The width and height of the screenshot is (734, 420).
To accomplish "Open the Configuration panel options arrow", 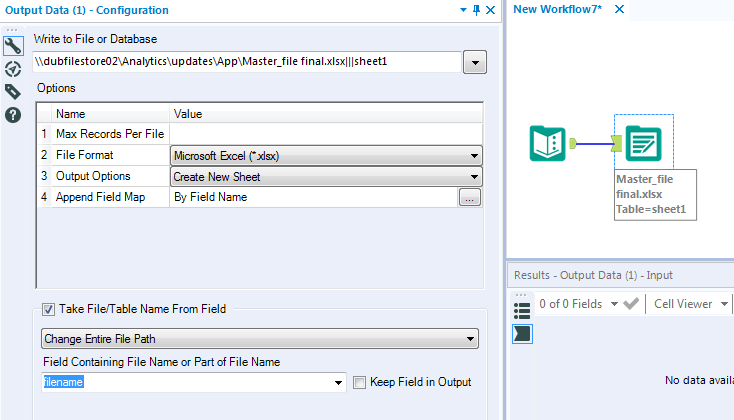I will click(x=463, y=10).
